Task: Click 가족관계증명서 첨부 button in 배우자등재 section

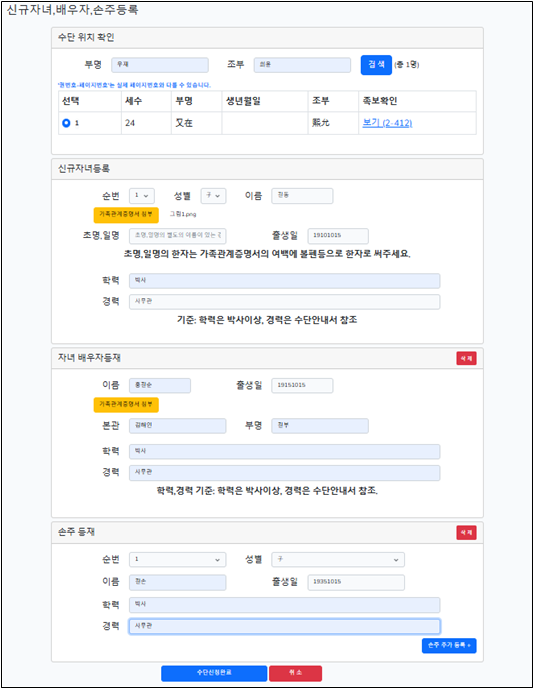Action: click(126, 404)
